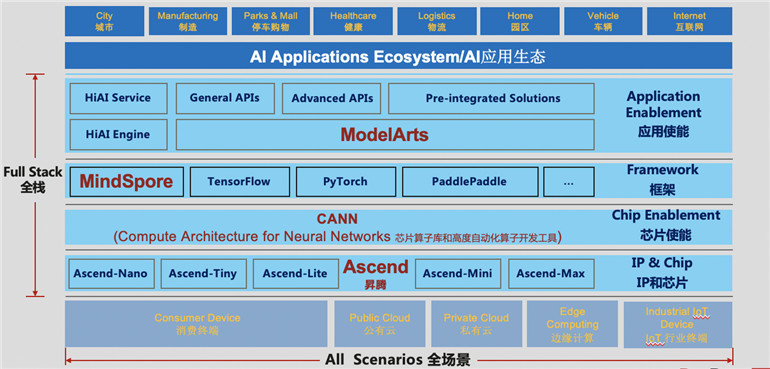Select the MindSpore framework box

point(127,182)
